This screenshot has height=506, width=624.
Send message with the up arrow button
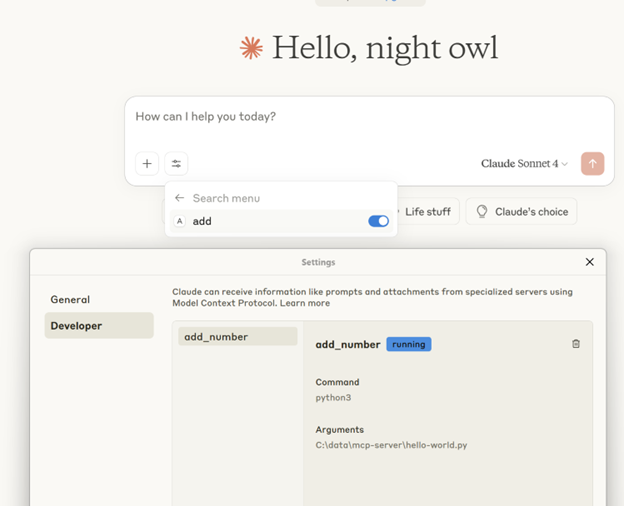592,164
